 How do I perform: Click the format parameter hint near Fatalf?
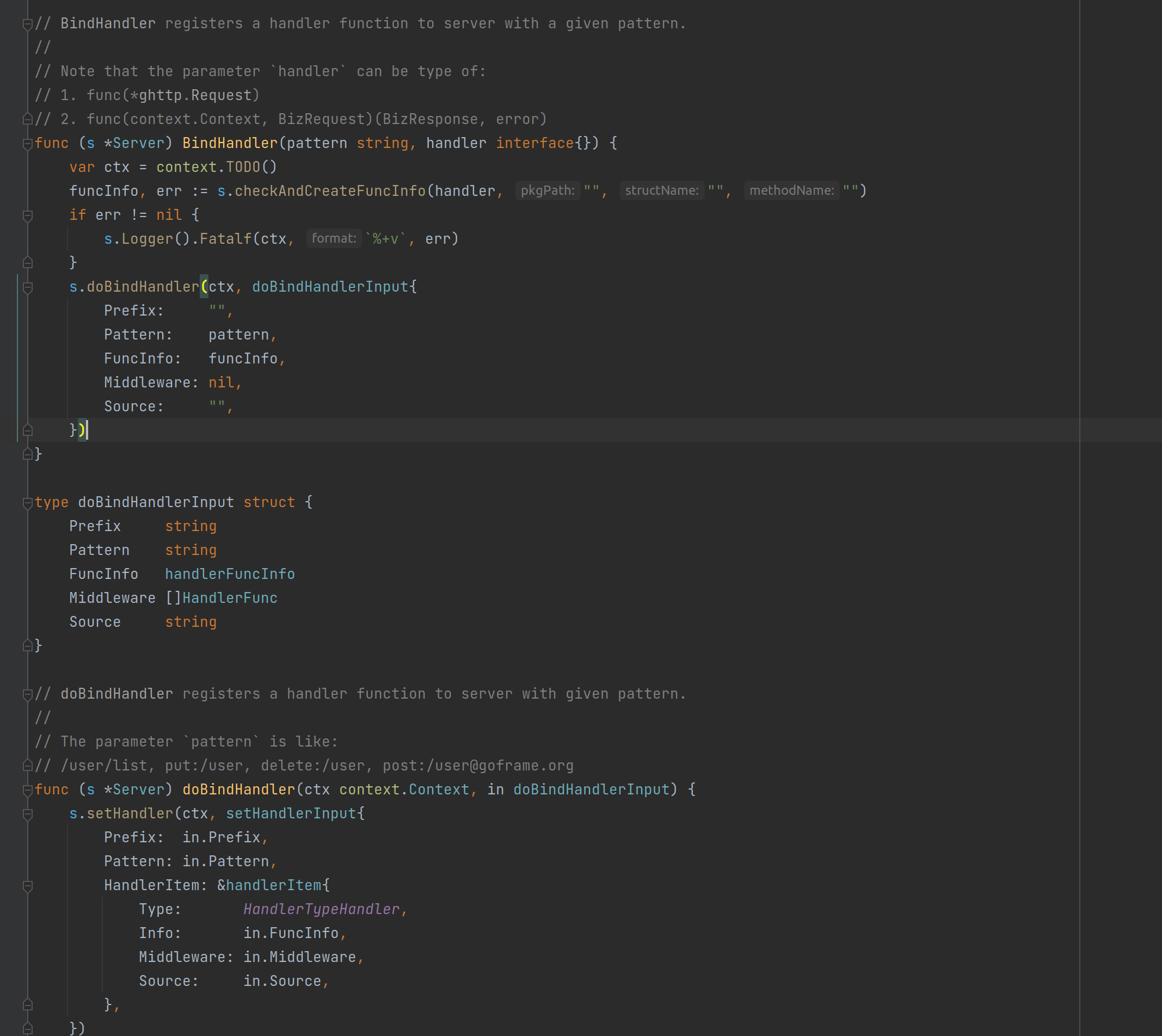pos(334,238)
